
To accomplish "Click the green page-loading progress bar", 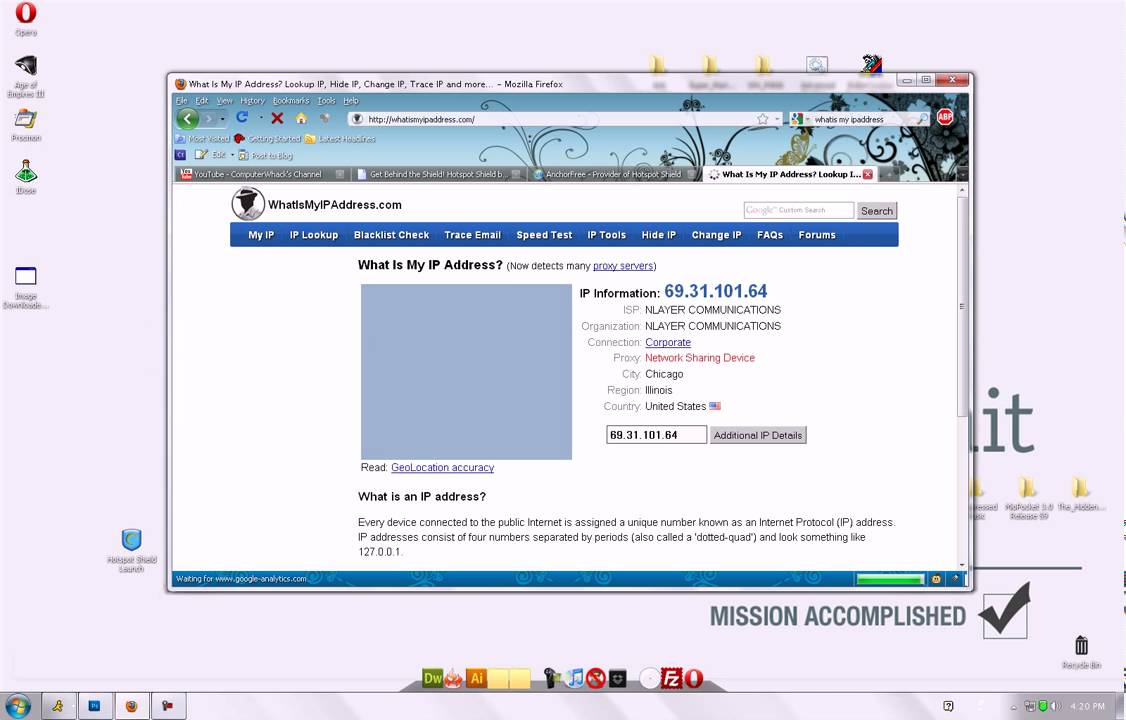I will coord(890,579).
